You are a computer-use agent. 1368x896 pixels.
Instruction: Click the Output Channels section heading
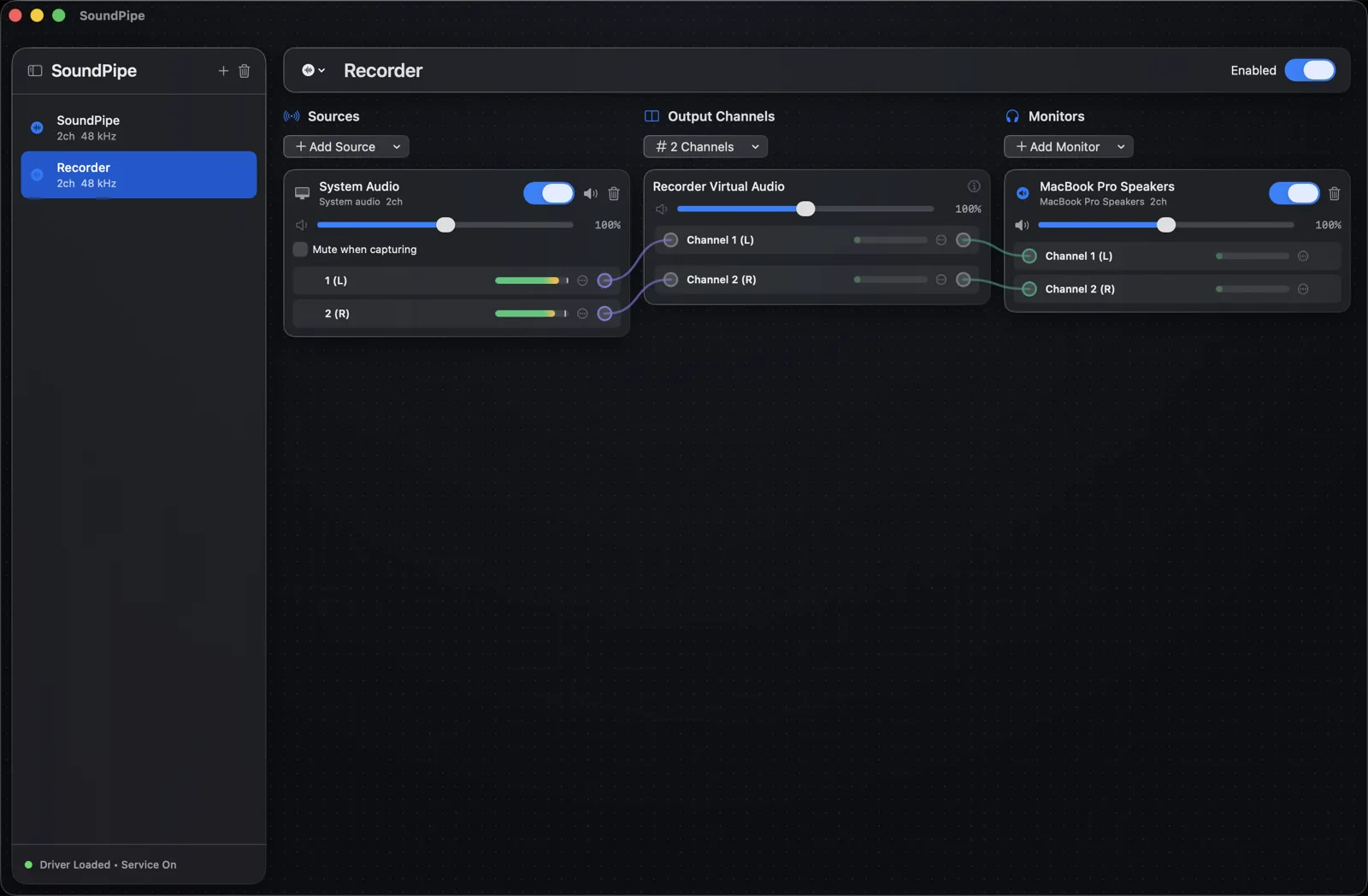click(721, 116)
